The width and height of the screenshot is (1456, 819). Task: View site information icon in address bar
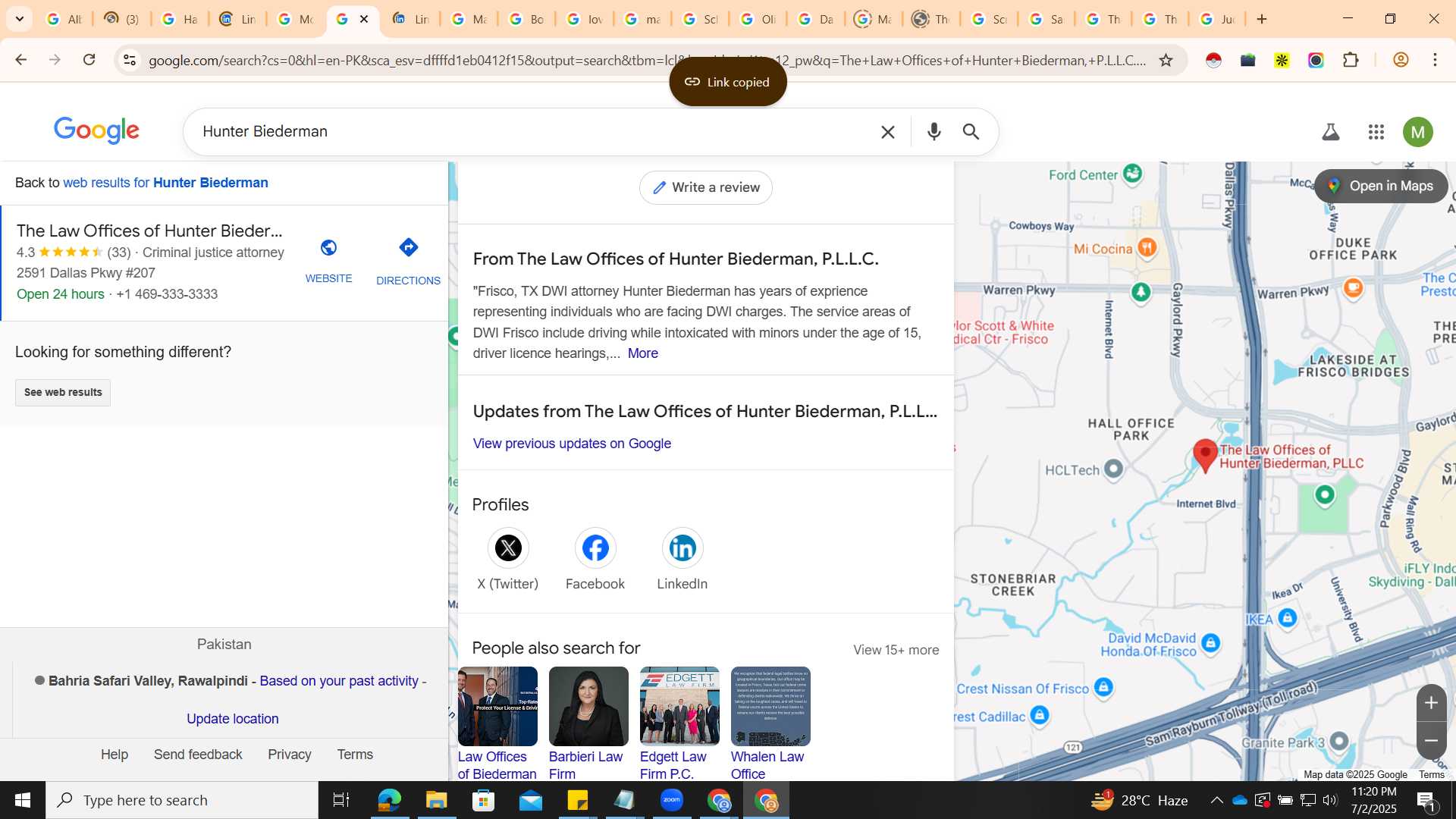pos(130,60)
